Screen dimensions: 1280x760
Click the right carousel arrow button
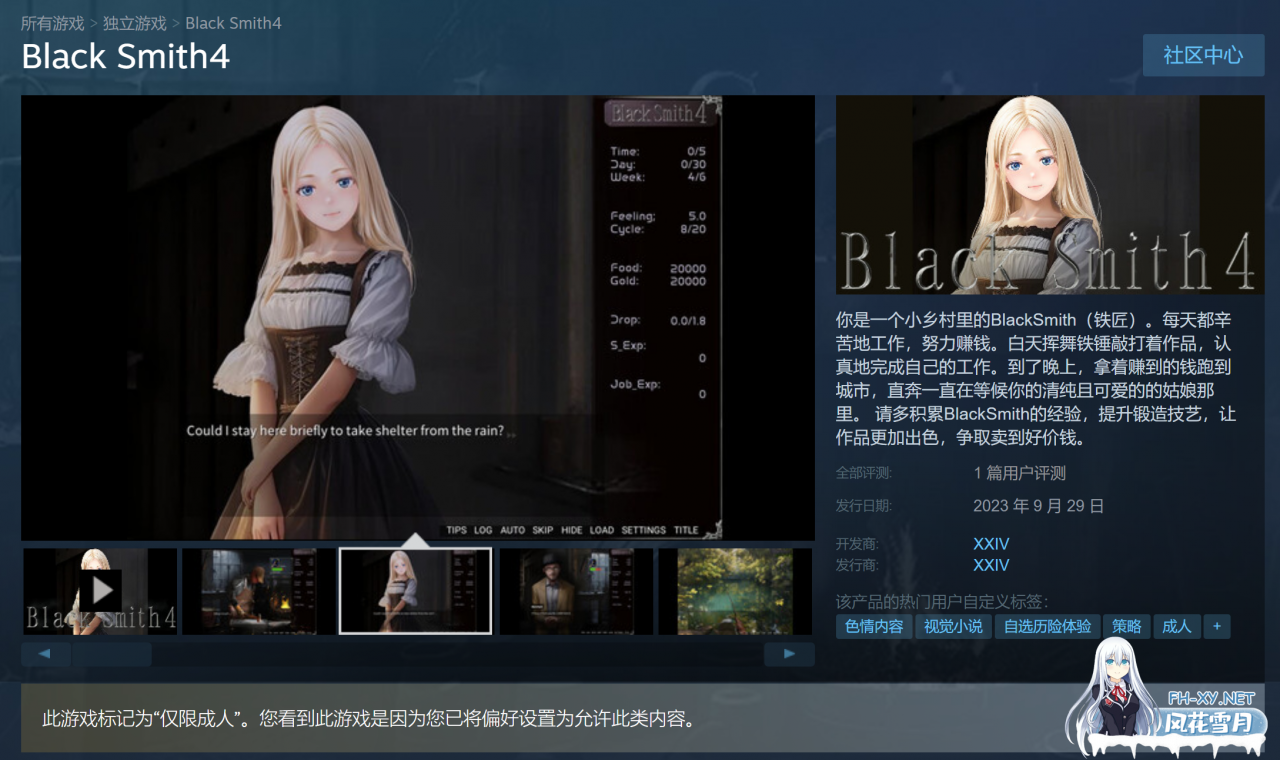pyautogui.click(x=789, y=654)
